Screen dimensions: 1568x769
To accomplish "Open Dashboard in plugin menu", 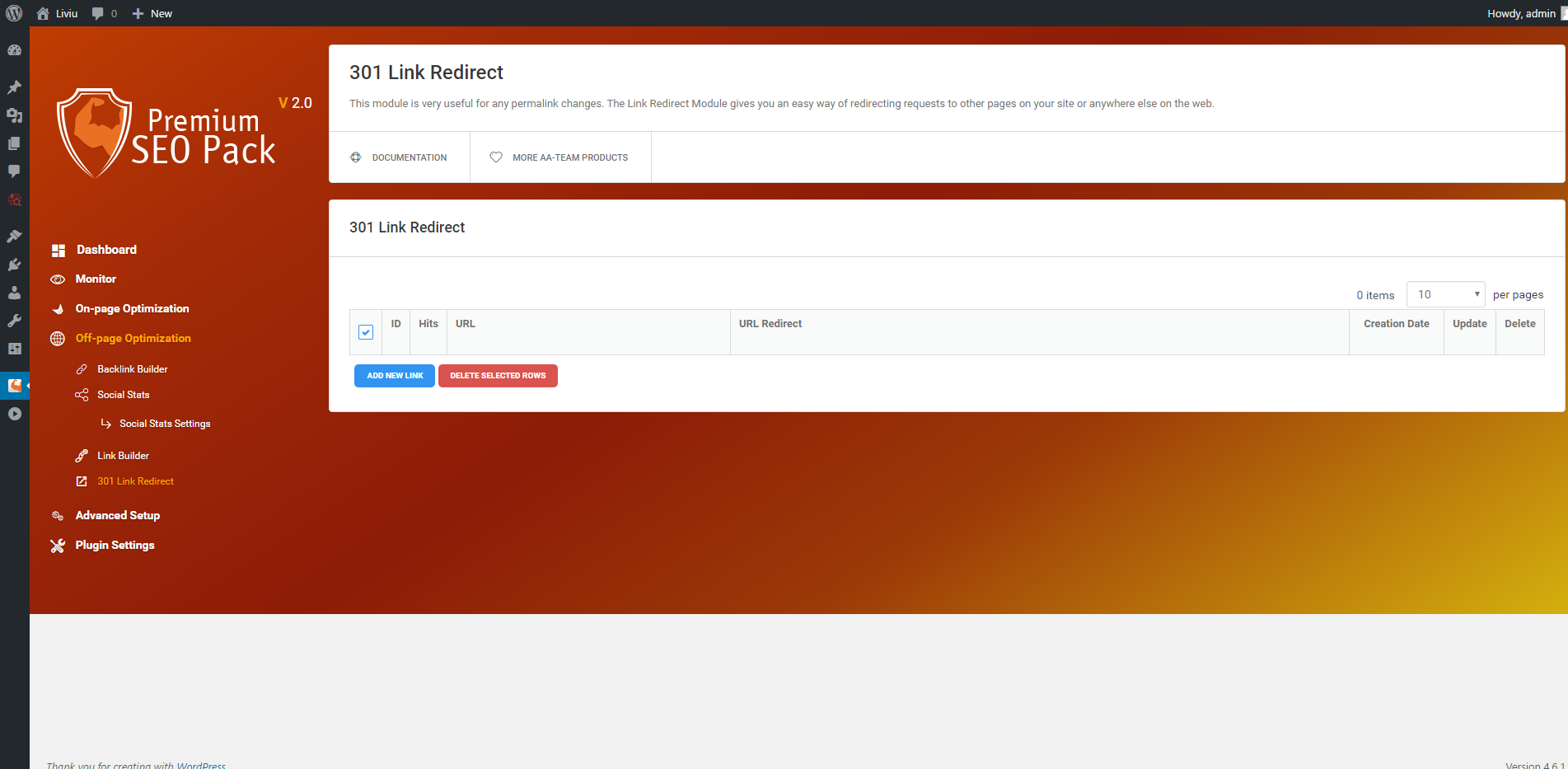I will coord(106,250).
